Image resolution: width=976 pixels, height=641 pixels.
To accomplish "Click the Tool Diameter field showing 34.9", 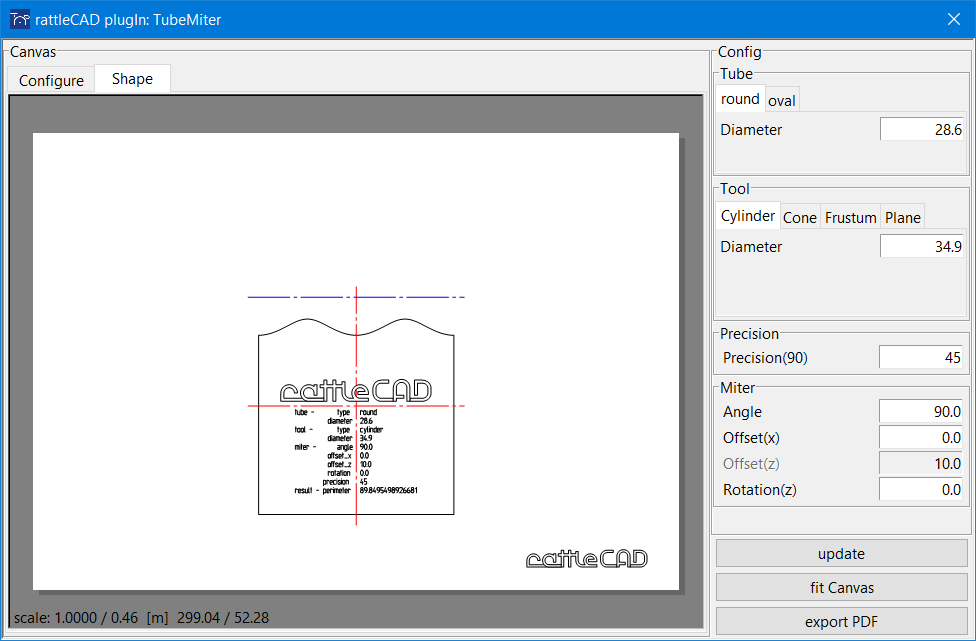I will (922, 246).
